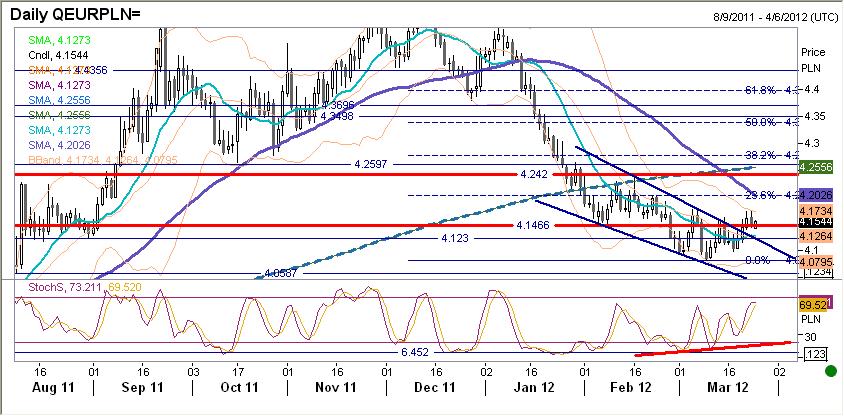
Task: Click the Sep 11 month label
Action: pos(143,386)
